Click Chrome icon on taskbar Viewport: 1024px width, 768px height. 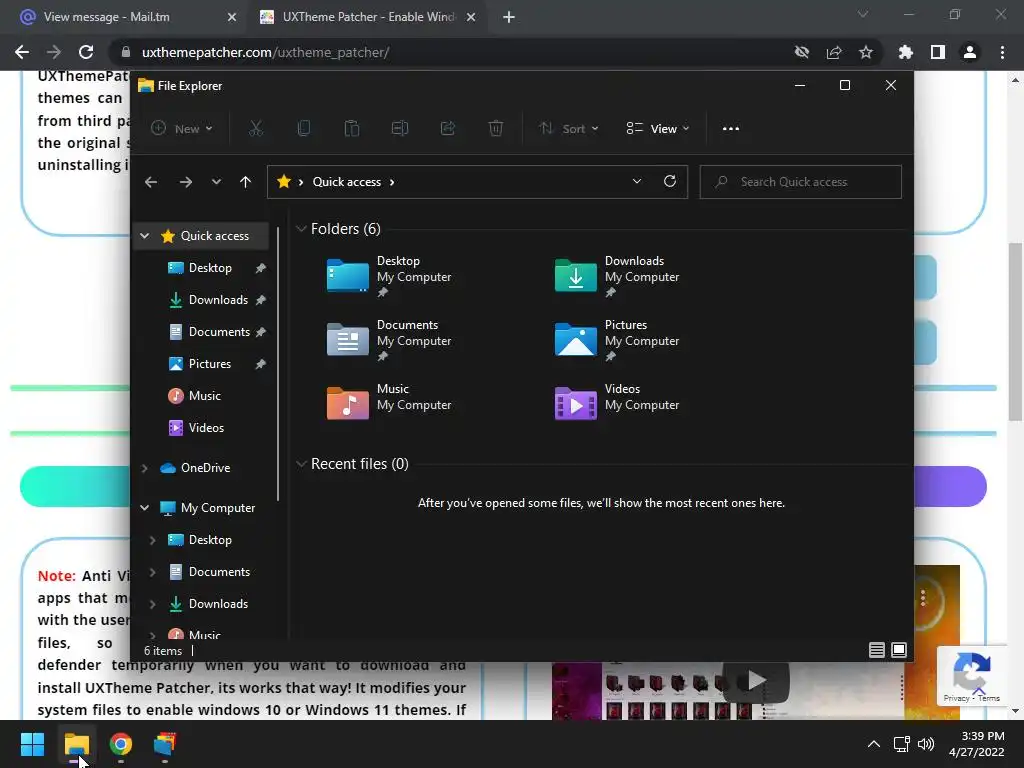point(121,744)
